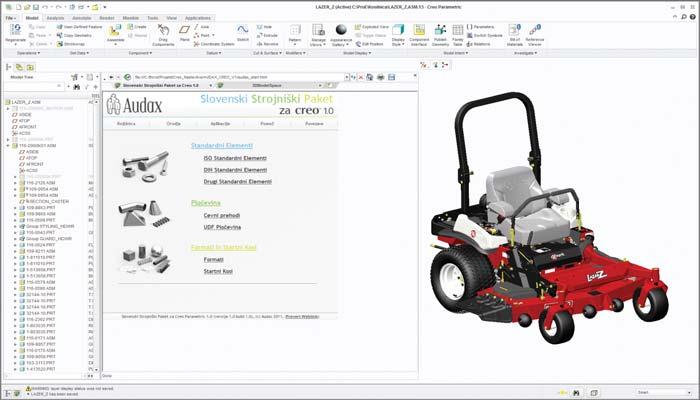This screenshot has width=700, height=400.
Task: Open the Investigate group dropdown
Action: click(x=524, y=53)
